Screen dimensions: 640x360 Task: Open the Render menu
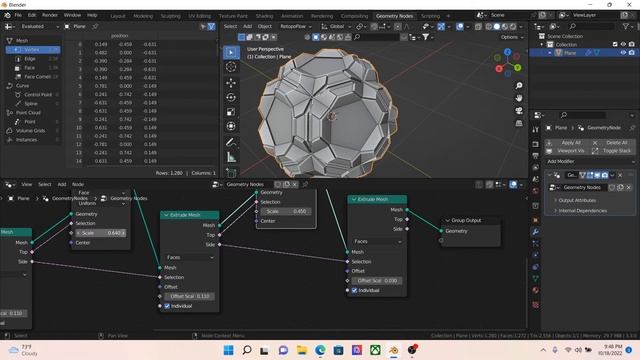click(x=50, y=15)
